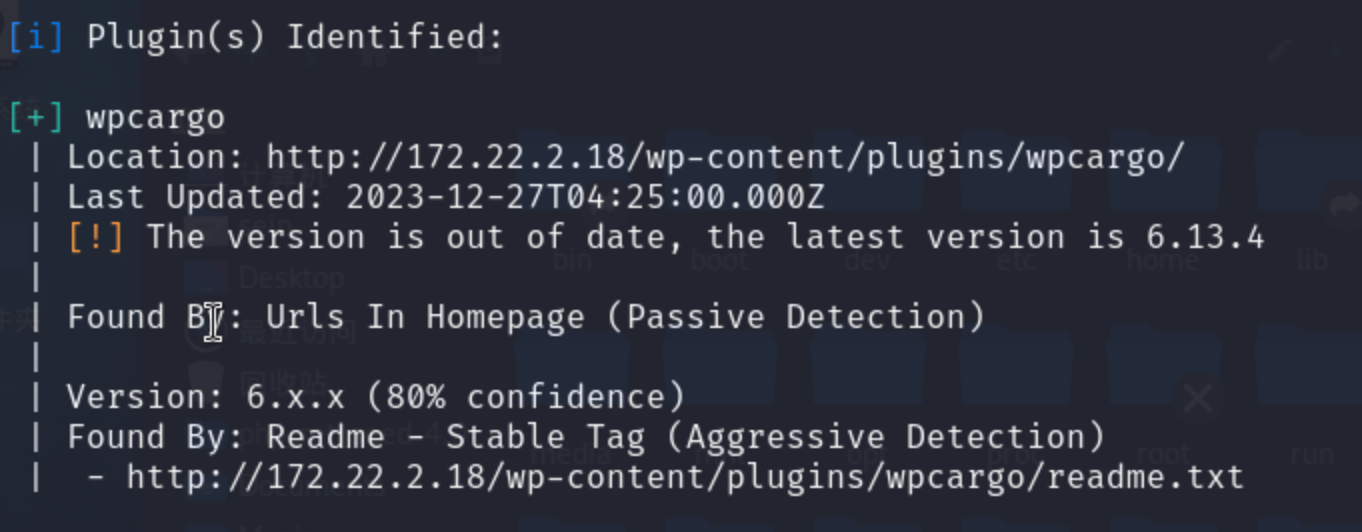This screenshot has width=1362, height=532.
Task: Open the wpcargo plugin location URL
Action: (x=725, y=158)
